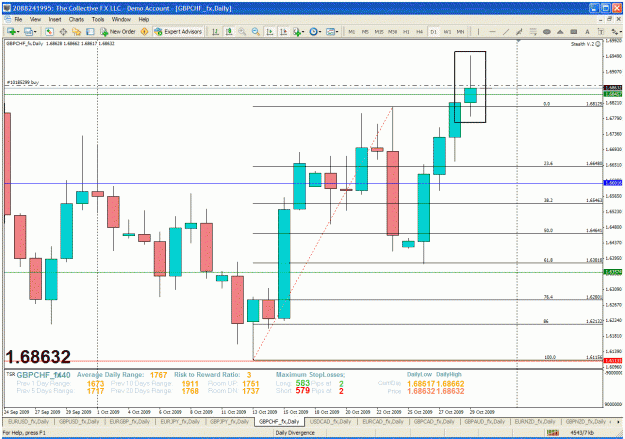625x439 pixels.
Task: Click the Indicators list icon
Action: pyautogui.click(x=297, y=31)
